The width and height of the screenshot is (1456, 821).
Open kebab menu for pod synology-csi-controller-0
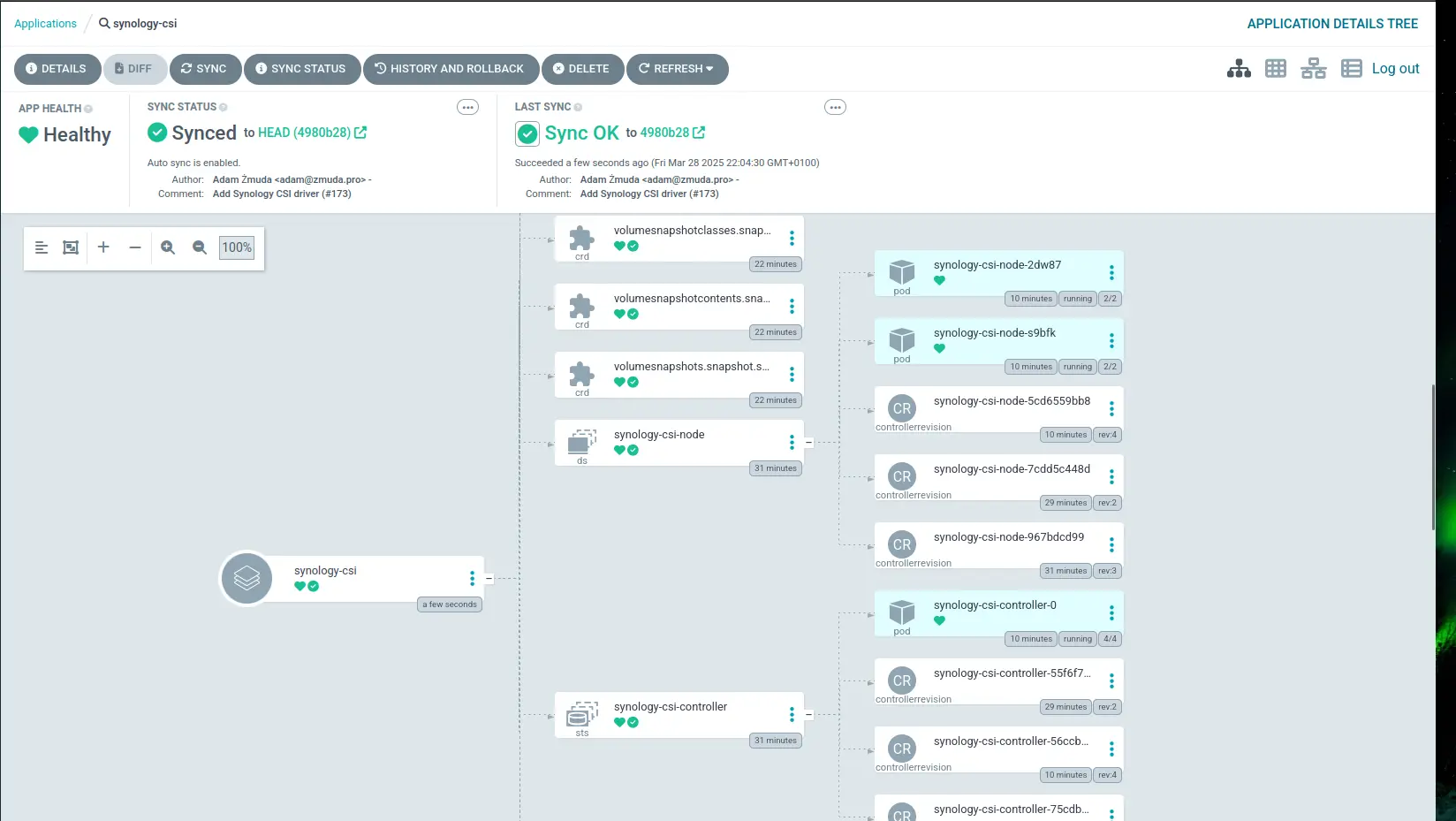(x=1111, y=613)
